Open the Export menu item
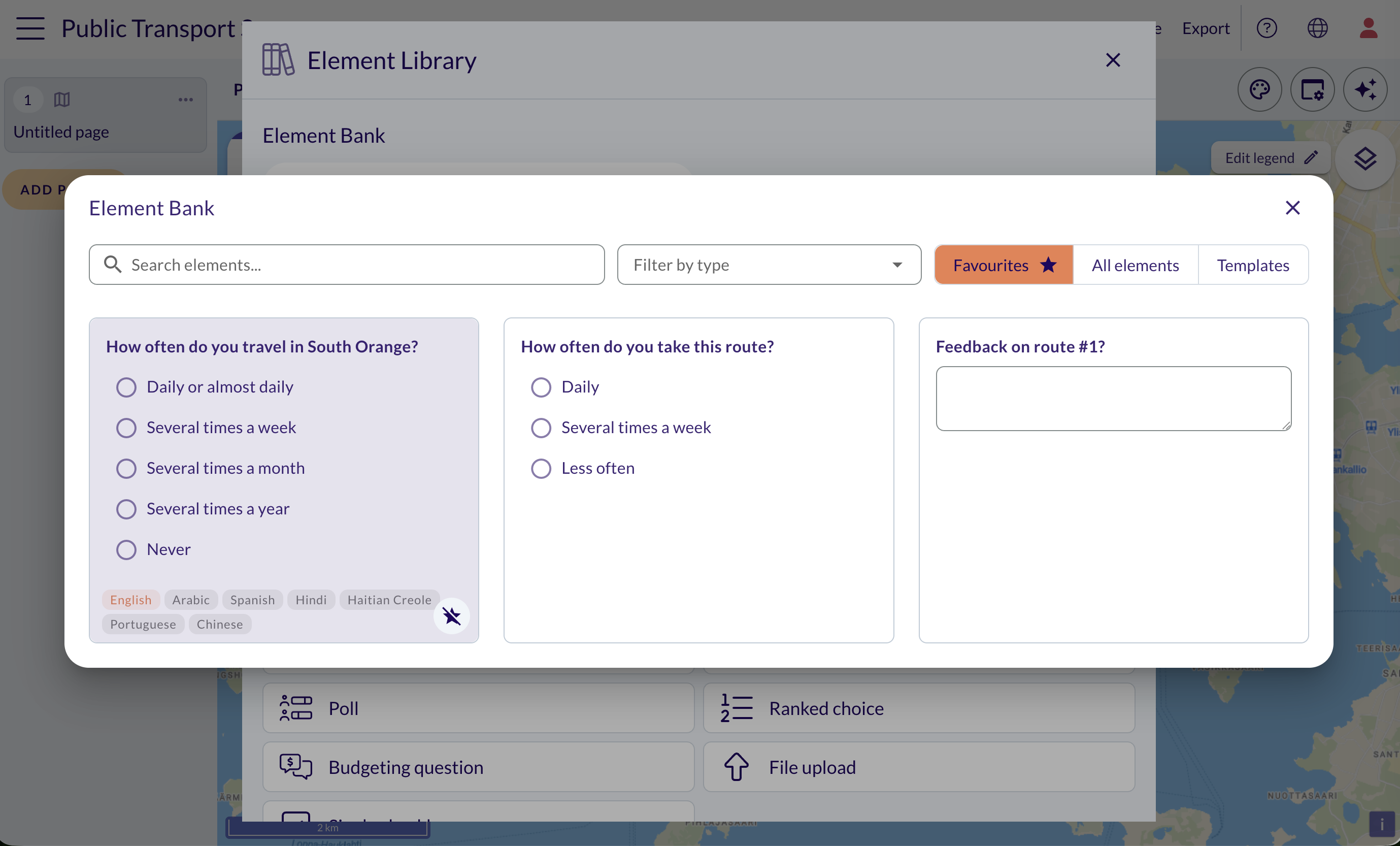Viewport: 1400px width, 846px height. pos(1206,28)
